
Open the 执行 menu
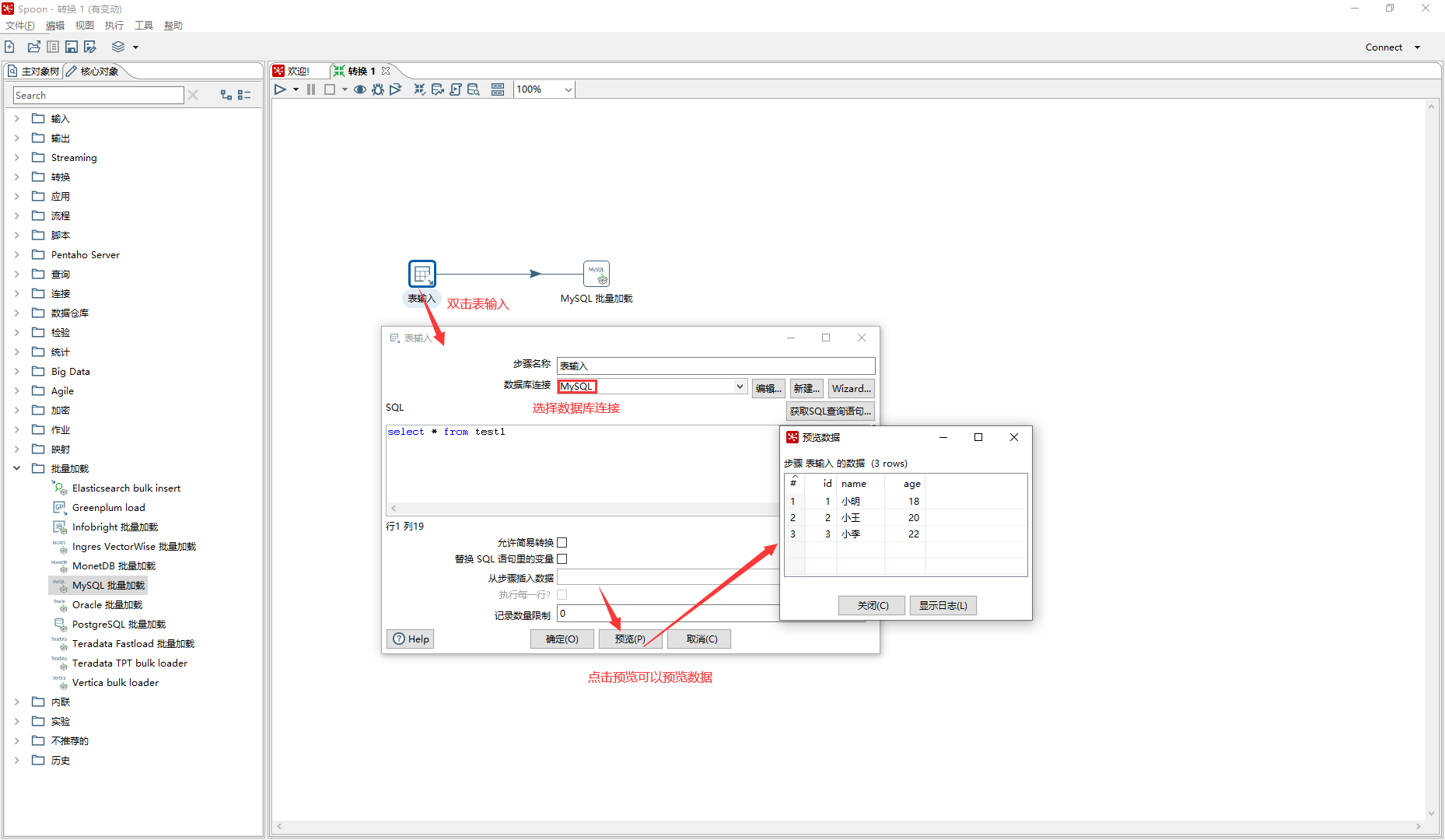pos(114,26)
